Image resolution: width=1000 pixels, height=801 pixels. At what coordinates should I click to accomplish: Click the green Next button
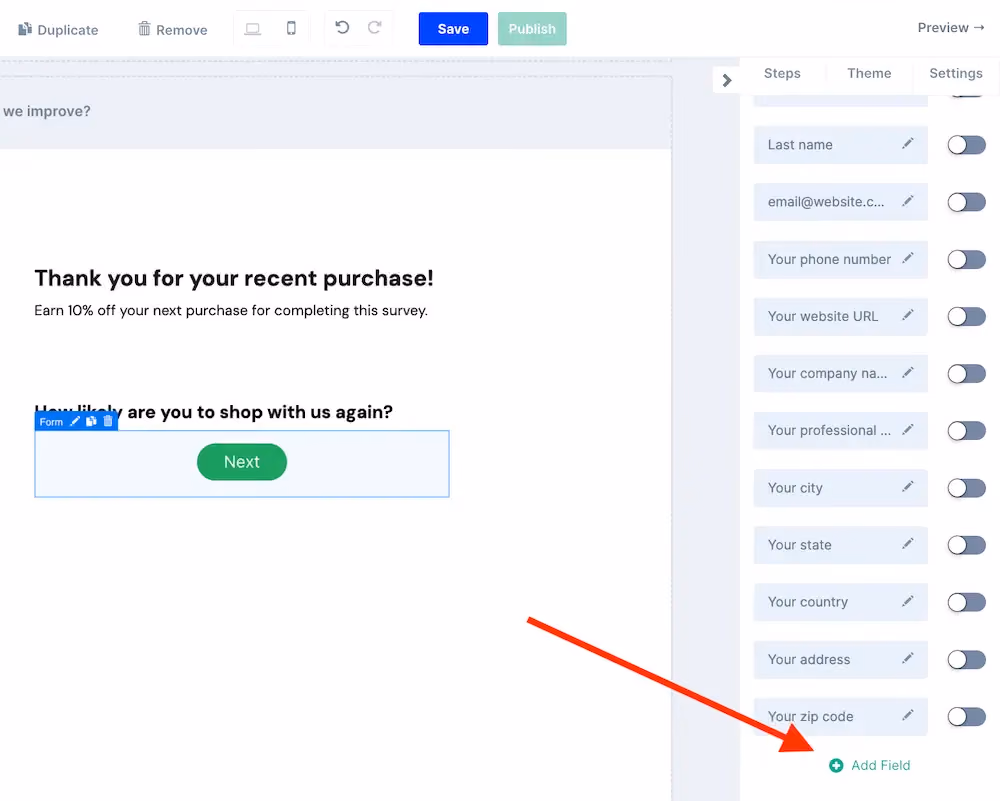click(242, 462)
